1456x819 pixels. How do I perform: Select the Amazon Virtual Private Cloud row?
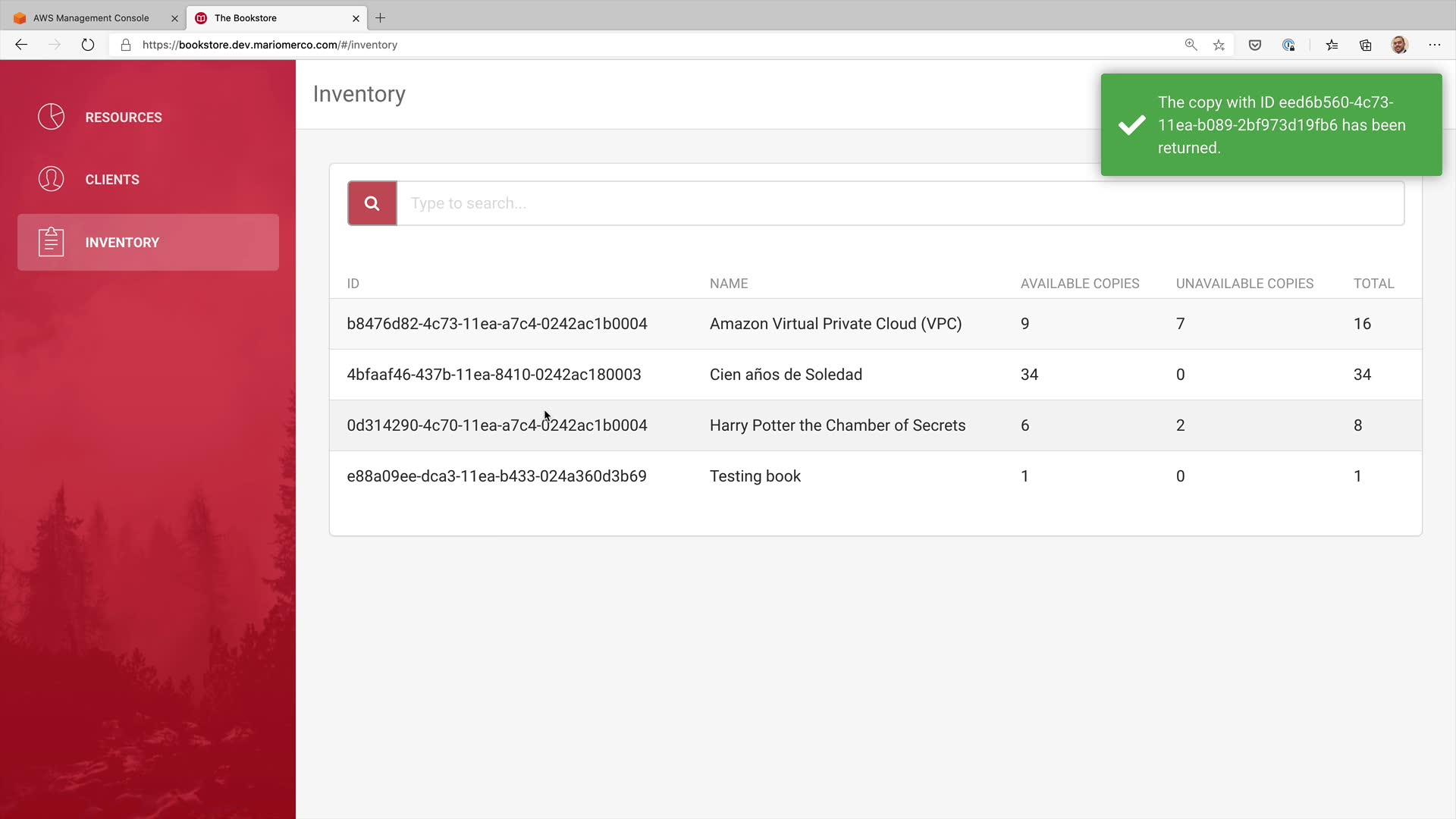(835, 324)
